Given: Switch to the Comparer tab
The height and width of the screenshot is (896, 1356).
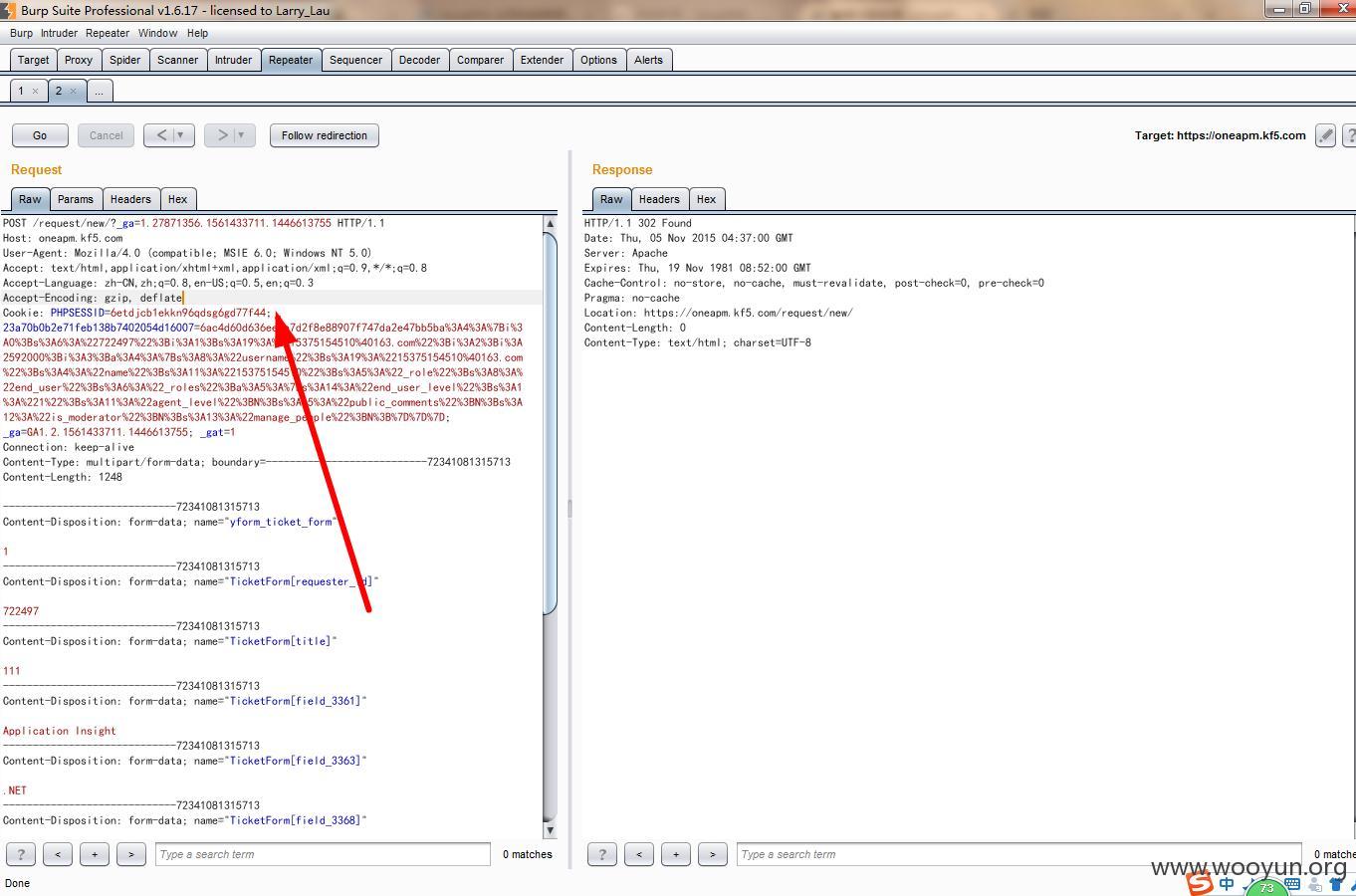Looking at the screenshot, I should [480, 60].
